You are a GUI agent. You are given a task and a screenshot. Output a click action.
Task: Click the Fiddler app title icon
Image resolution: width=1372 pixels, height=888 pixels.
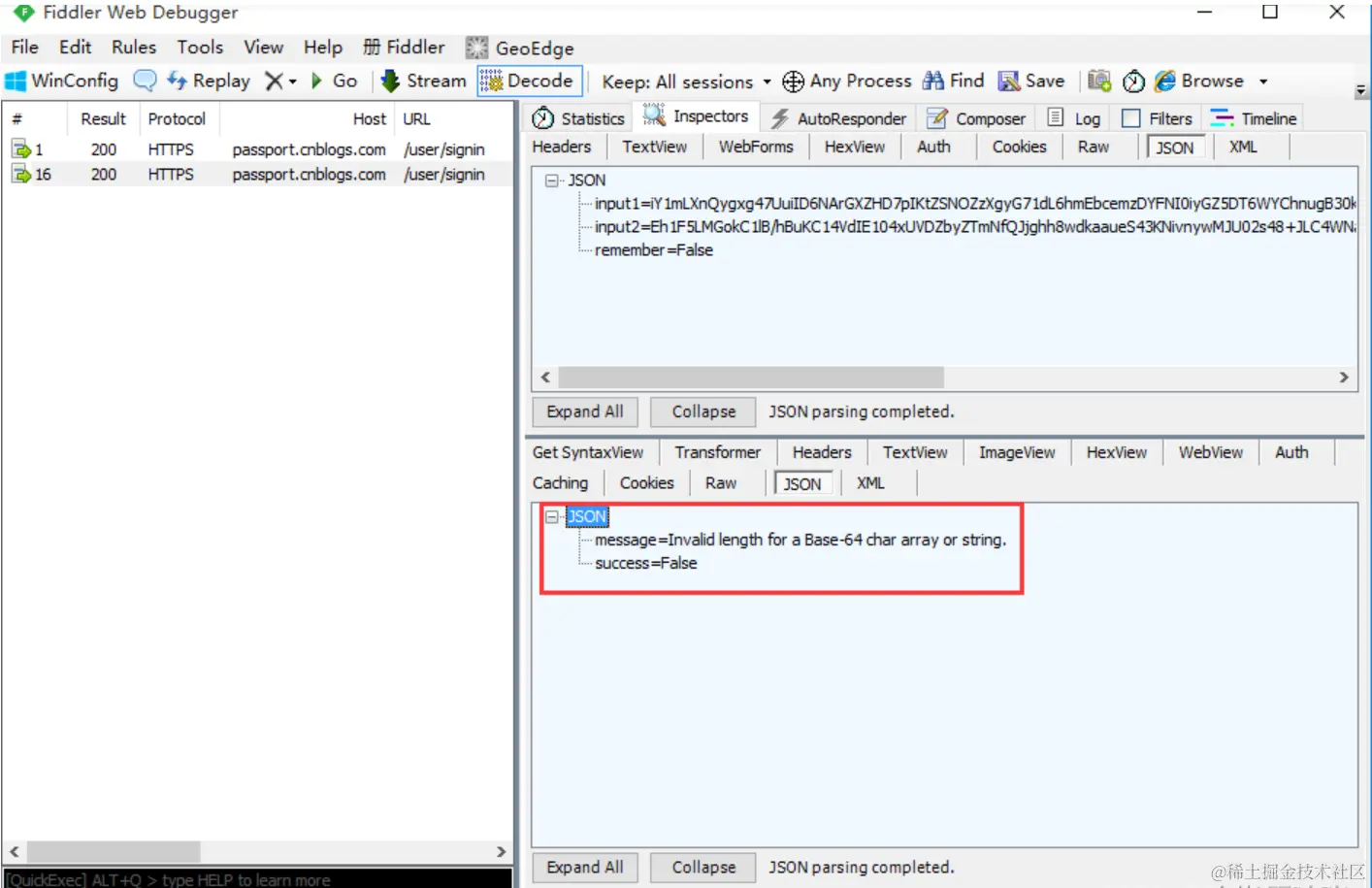coord(23,13)
